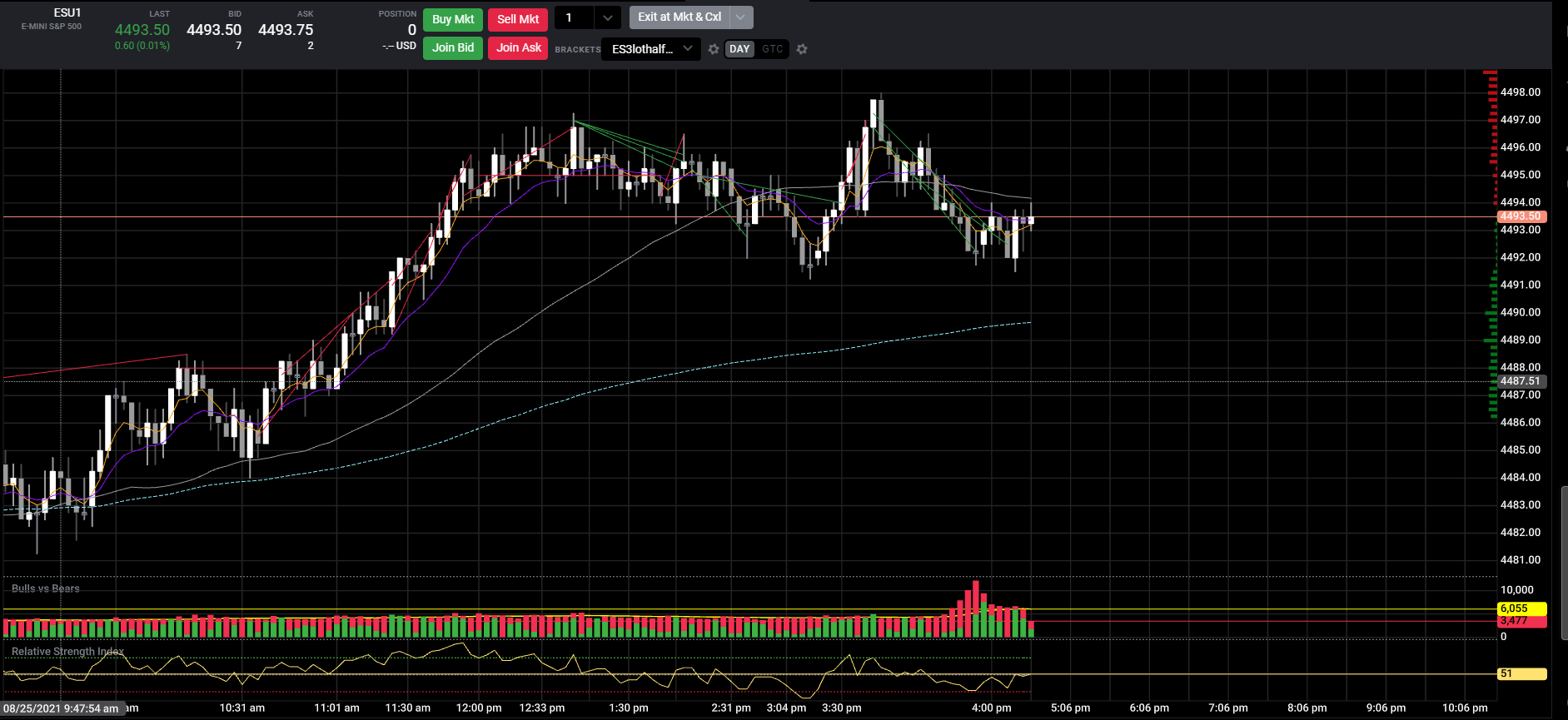1568x720 pixels.
Task: Click the E-MINI S&P 500 description
Action: click(x=52, y=27)
